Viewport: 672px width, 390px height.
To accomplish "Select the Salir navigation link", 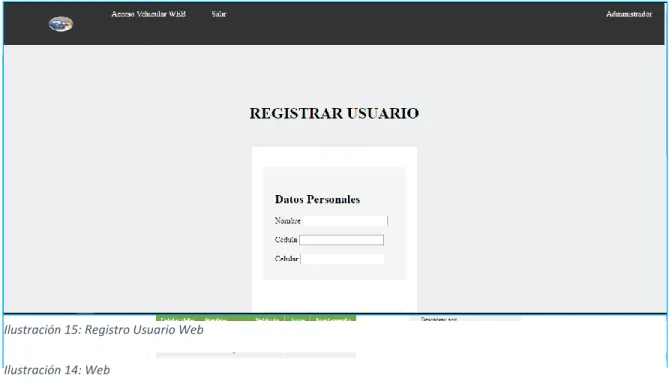I will click(219, 14).
